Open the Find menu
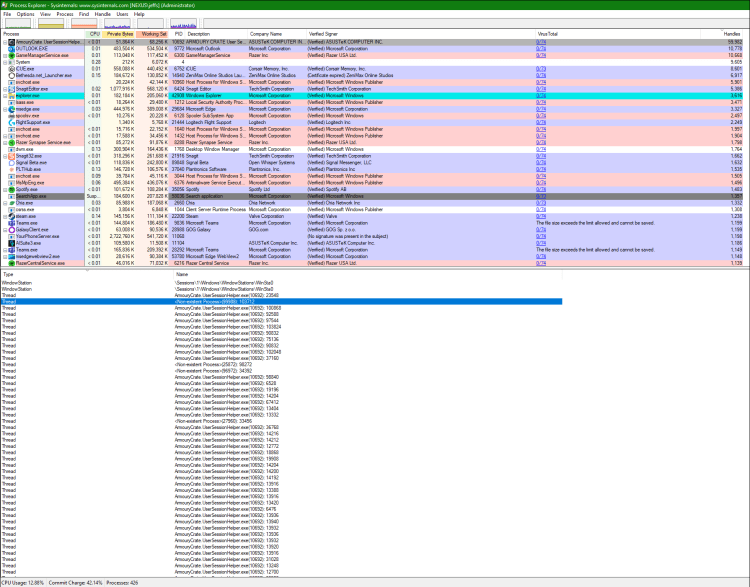The height and width of the screenshot is (587, 750). (x=84, y=14)
